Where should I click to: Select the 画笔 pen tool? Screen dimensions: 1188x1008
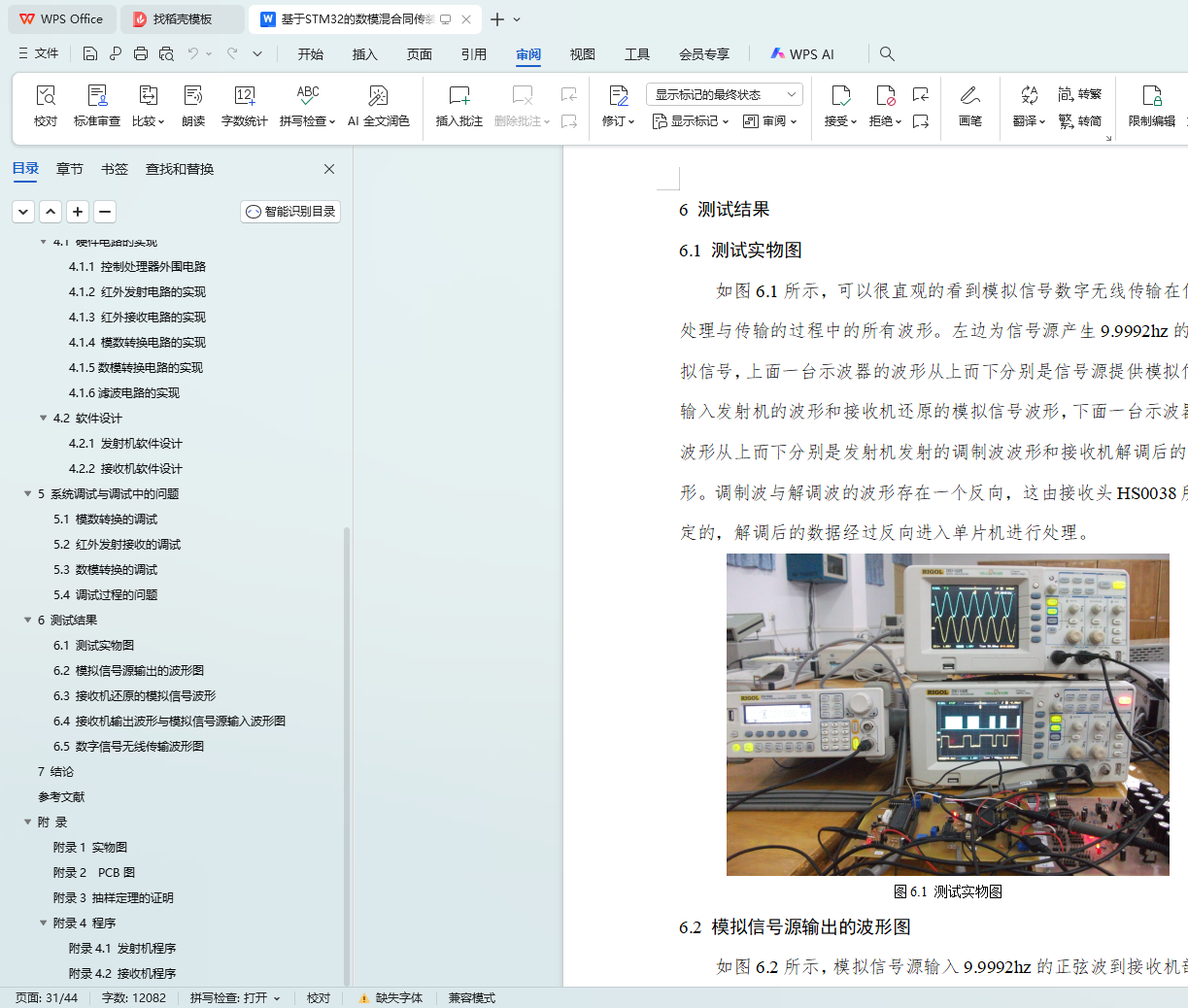[969, 106]
